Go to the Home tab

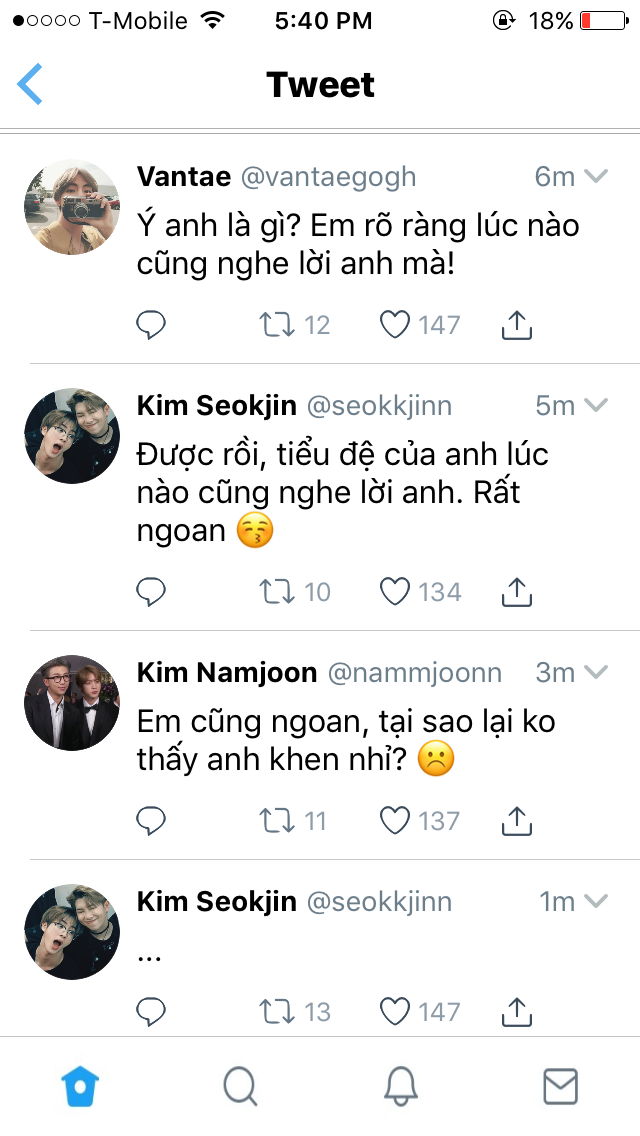pyautogui.click(x=81, y=1086)
